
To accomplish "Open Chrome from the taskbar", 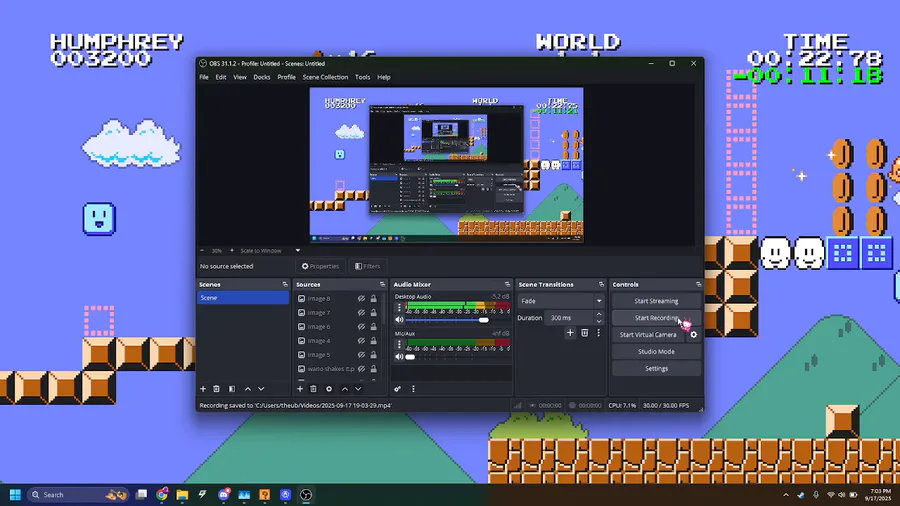I will click(162, 495).
